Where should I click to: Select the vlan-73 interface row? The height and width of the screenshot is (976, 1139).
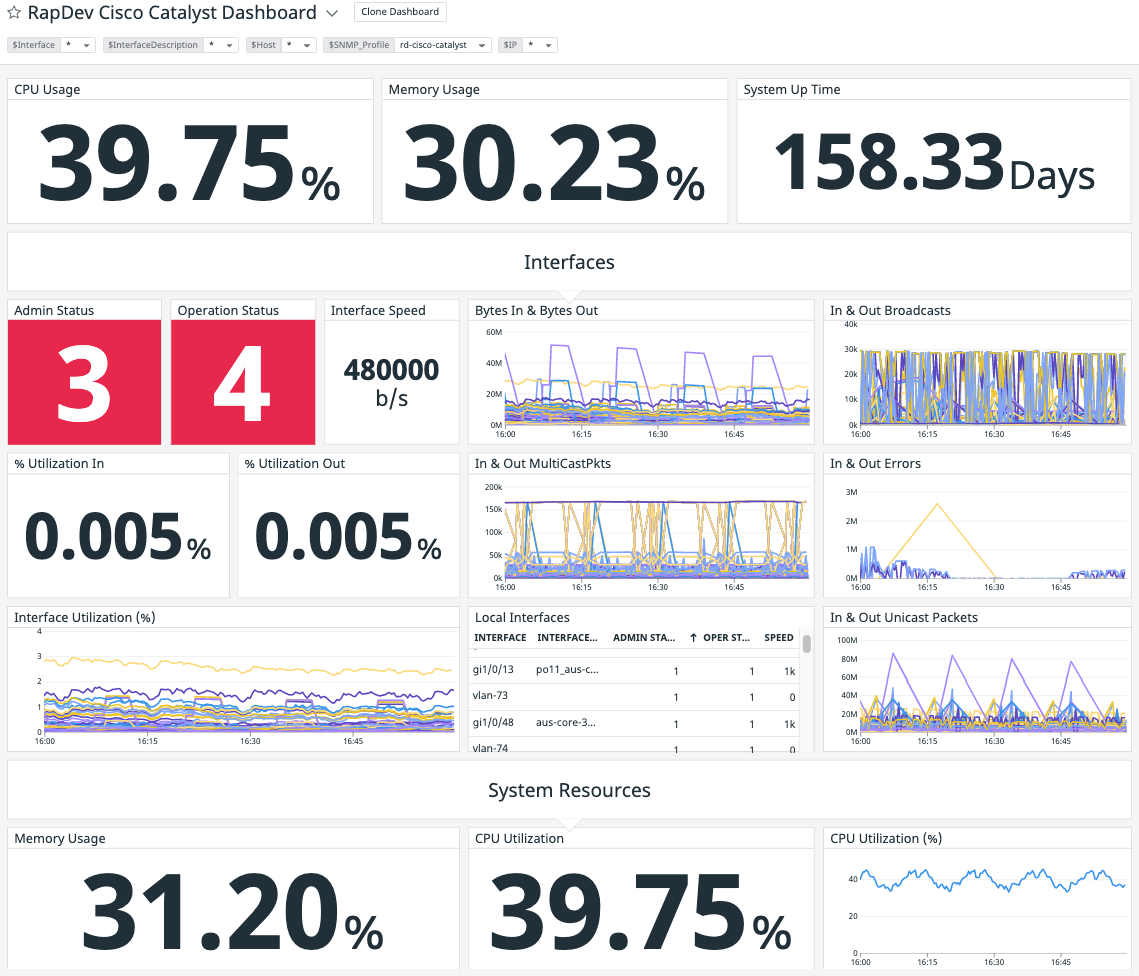[x=634, y=696]
